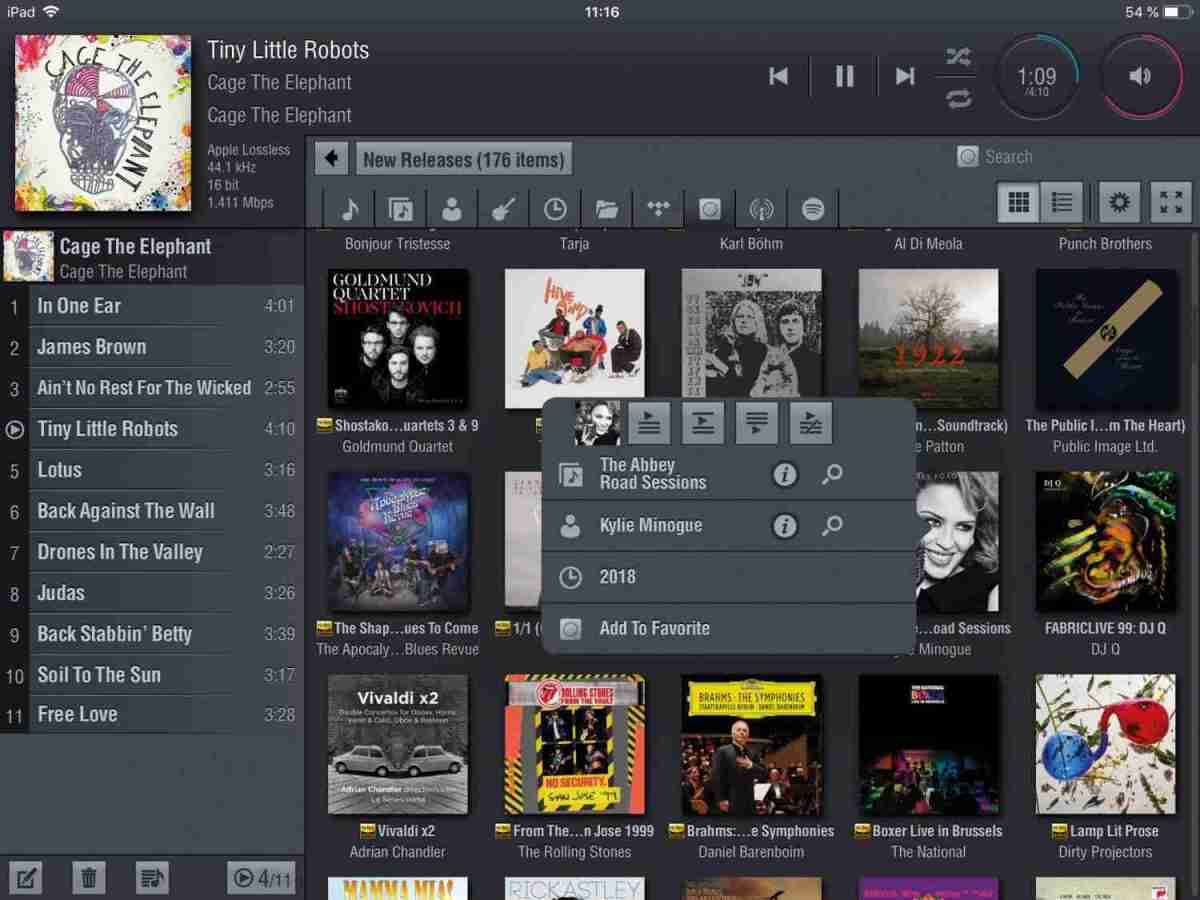This screenshot has width=1200, height=900.
Task: Open the folder browsing tab
Action: (606, 209)
